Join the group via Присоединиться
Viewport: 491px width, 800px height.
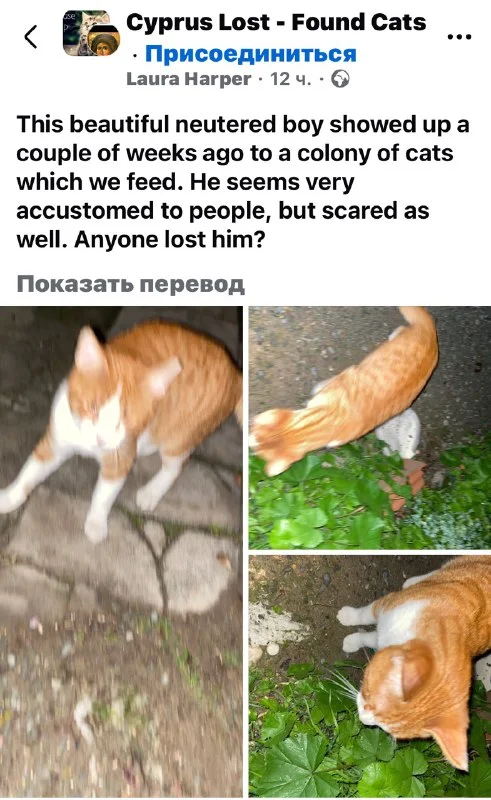(250, 53)
